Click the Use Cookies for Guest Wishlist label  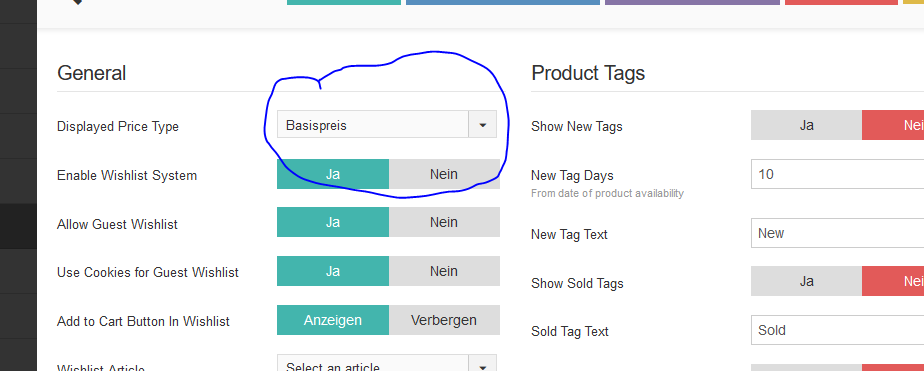pyautogui.click(x=148, y=273)
